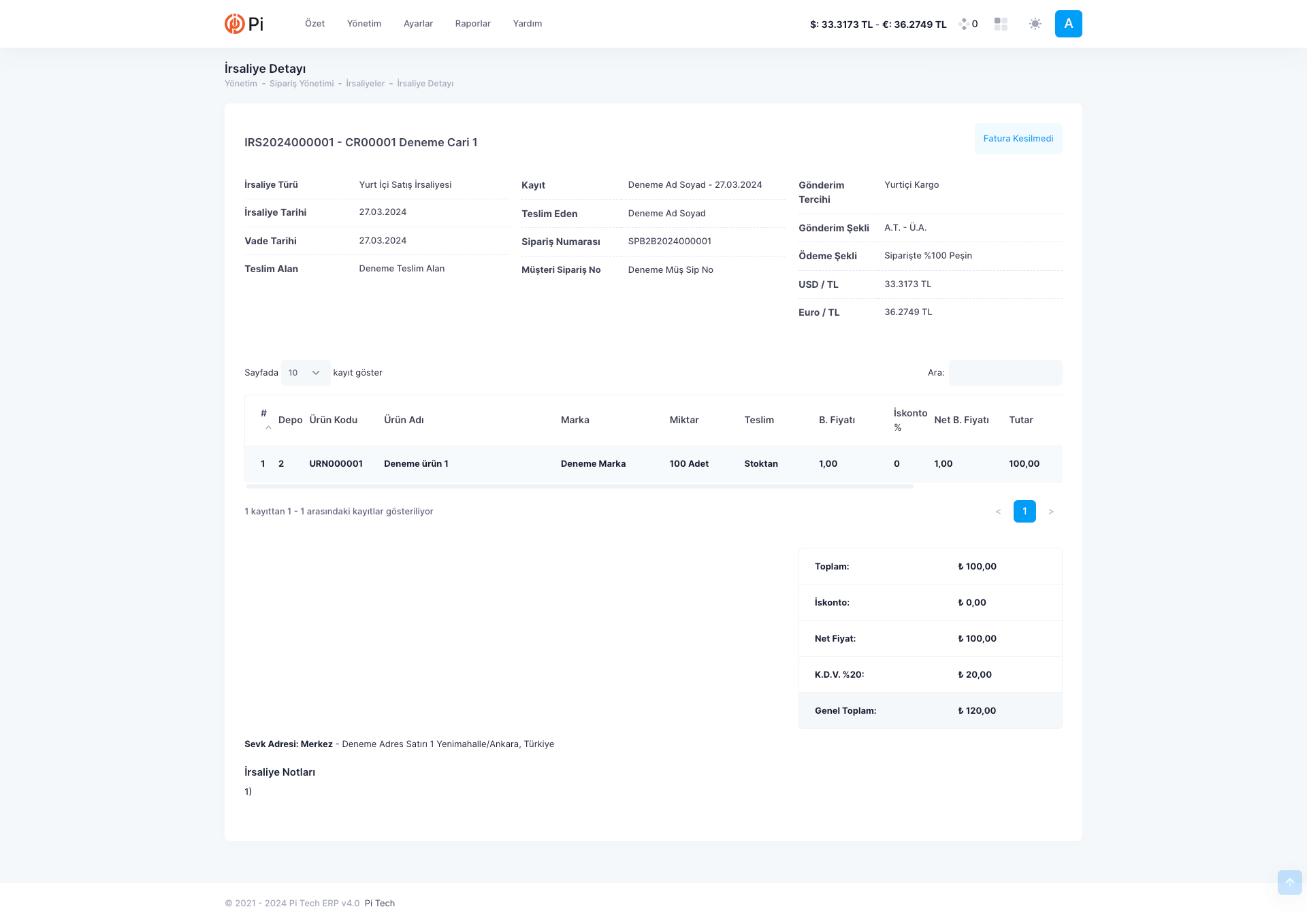
Task: Sort by the # column arrow
Action: 268,427
